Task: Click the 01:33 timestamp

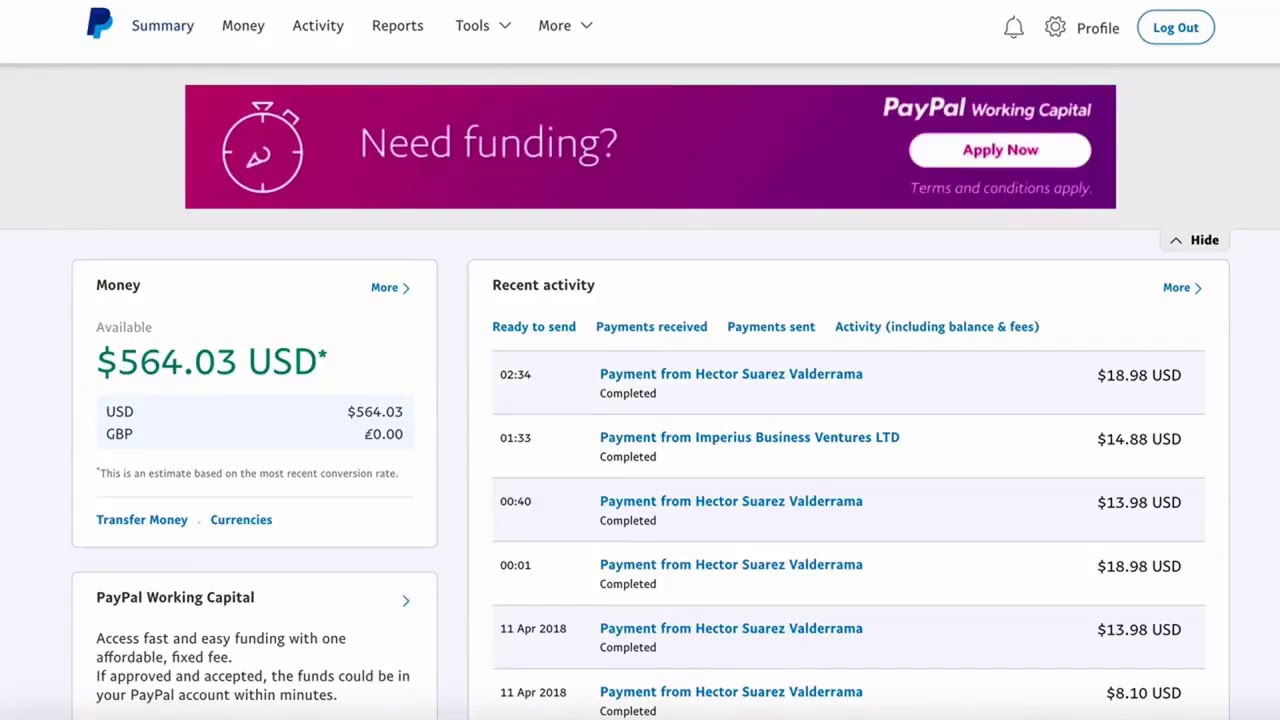Action: tap(515, 438)
